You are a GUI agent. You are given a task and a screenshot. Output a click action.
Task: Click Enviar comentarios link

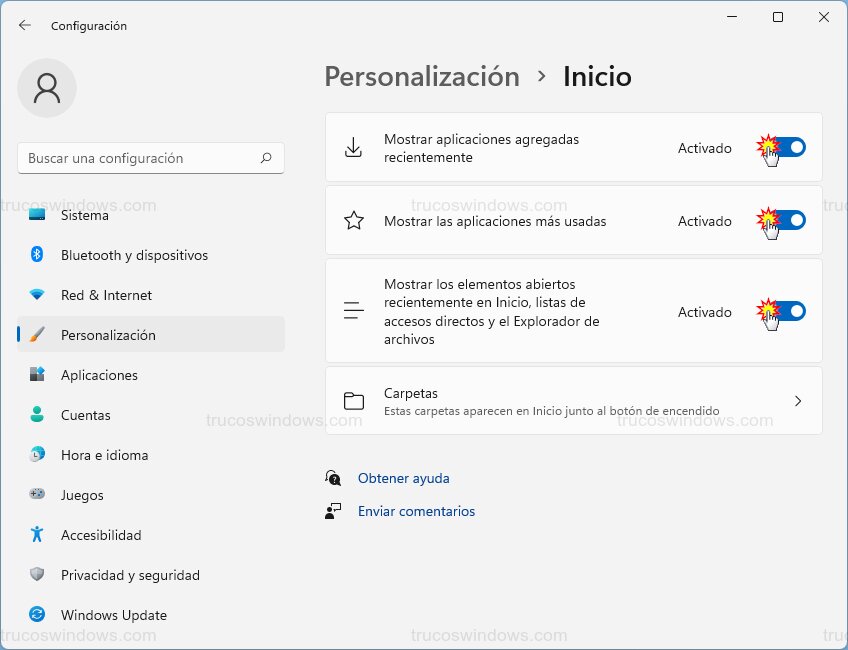pos(416,511)
